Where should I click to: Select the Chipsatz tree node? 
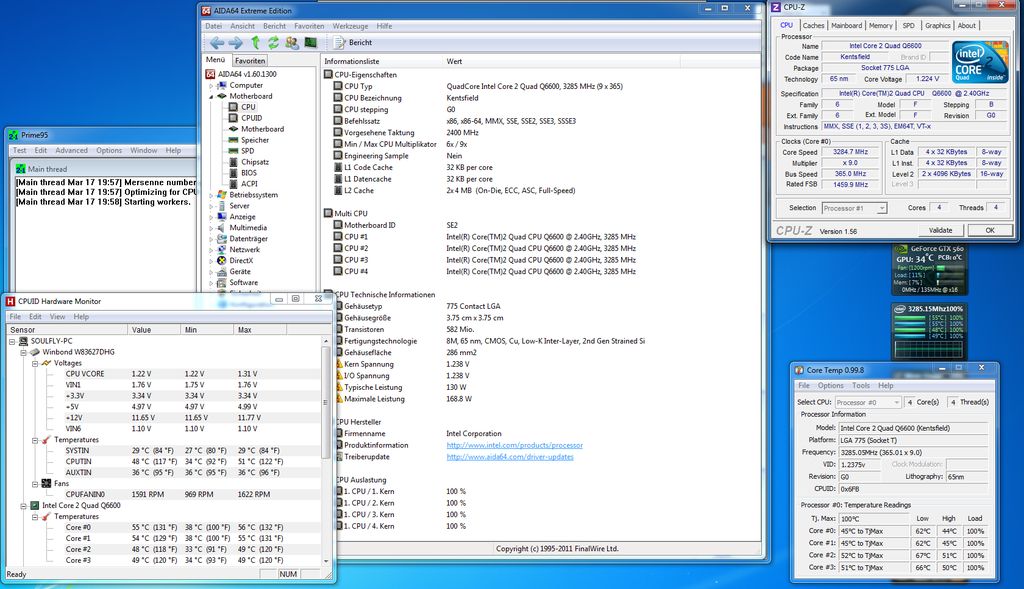point(255,162)
